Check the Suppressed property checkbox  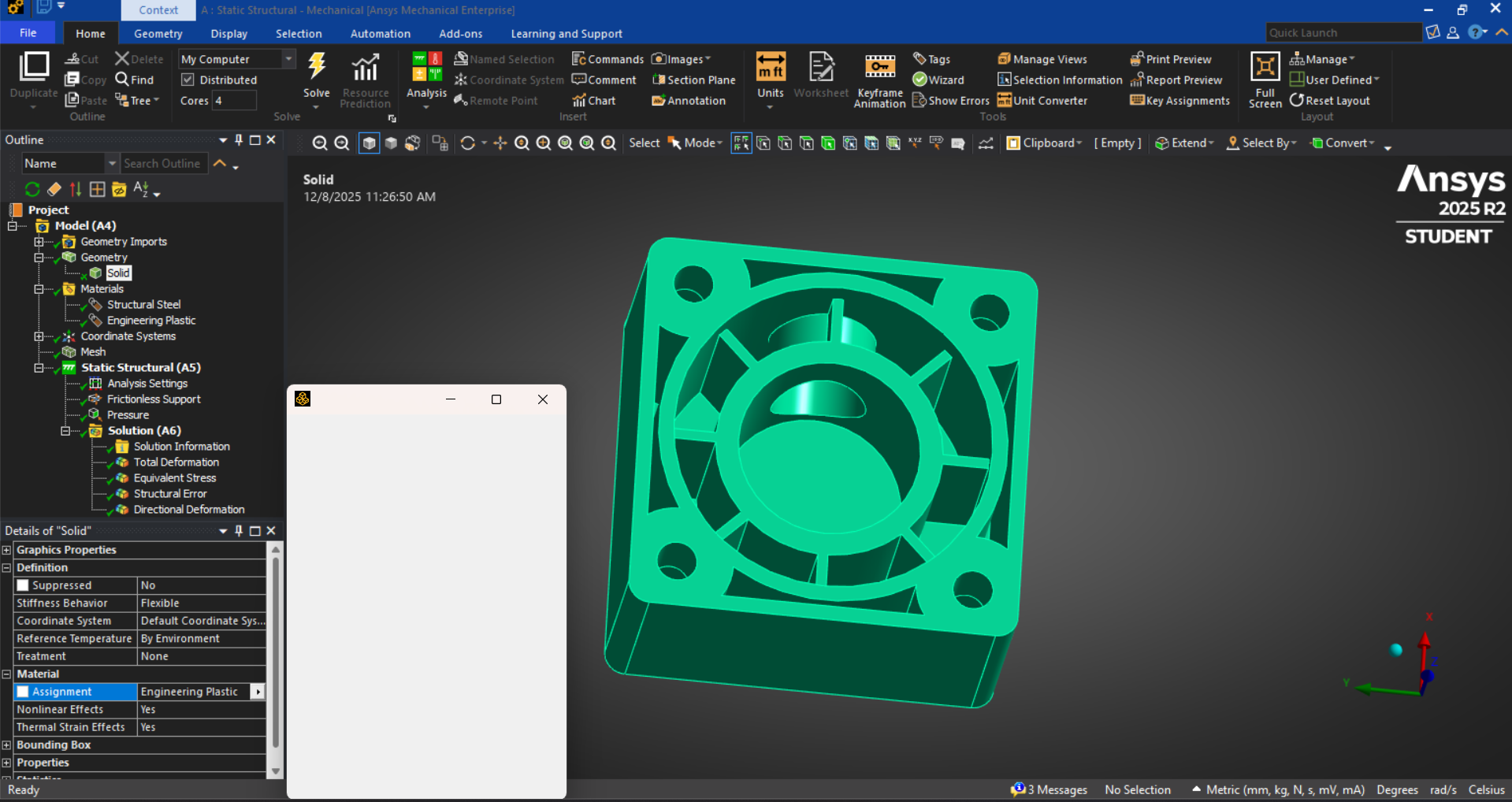(x=23, y=585)
